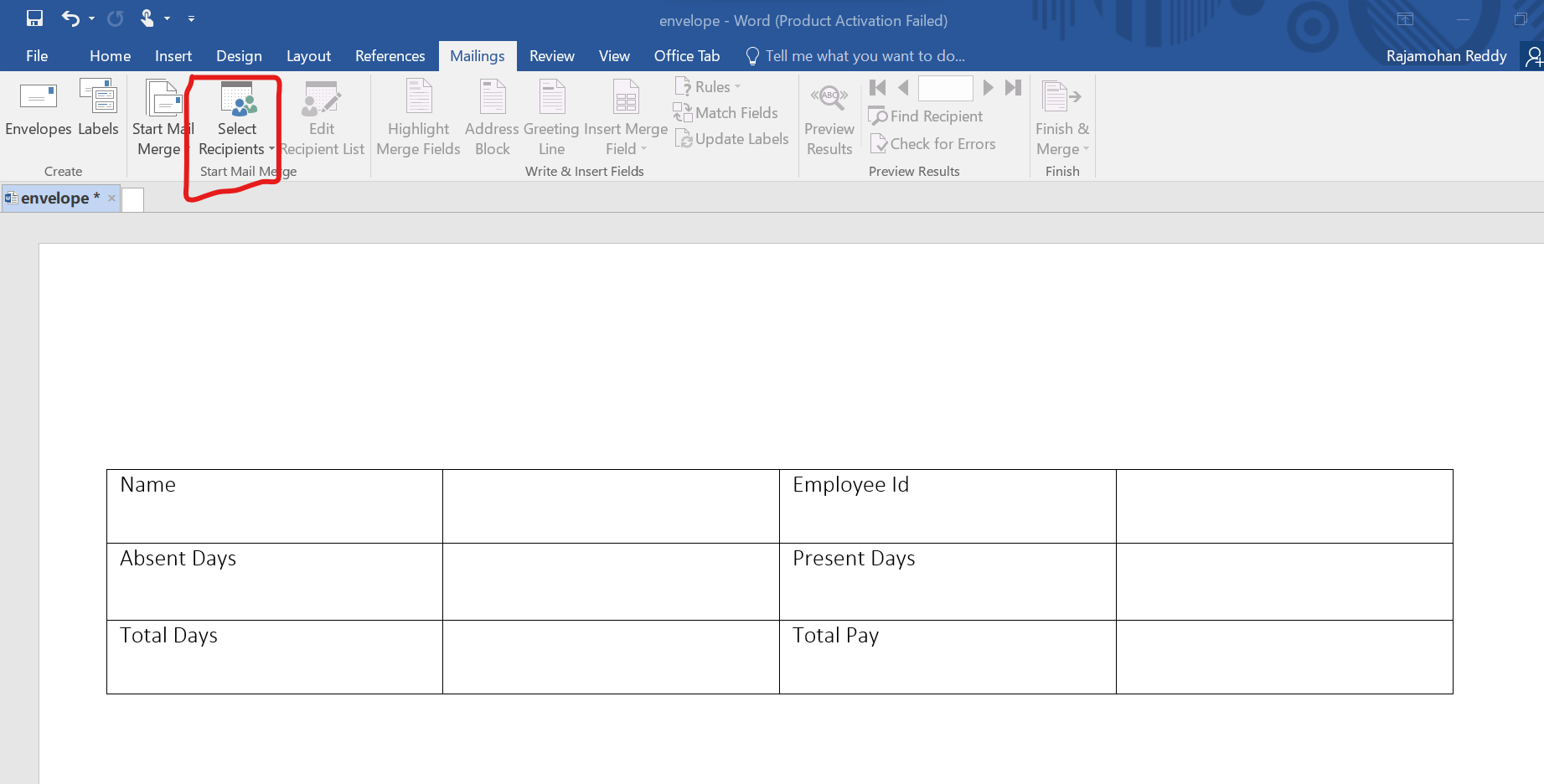Screen dimensions: 1544x784
Task: Click the empty cell next to Total Pay
Action: click(x=1284, y=657)
